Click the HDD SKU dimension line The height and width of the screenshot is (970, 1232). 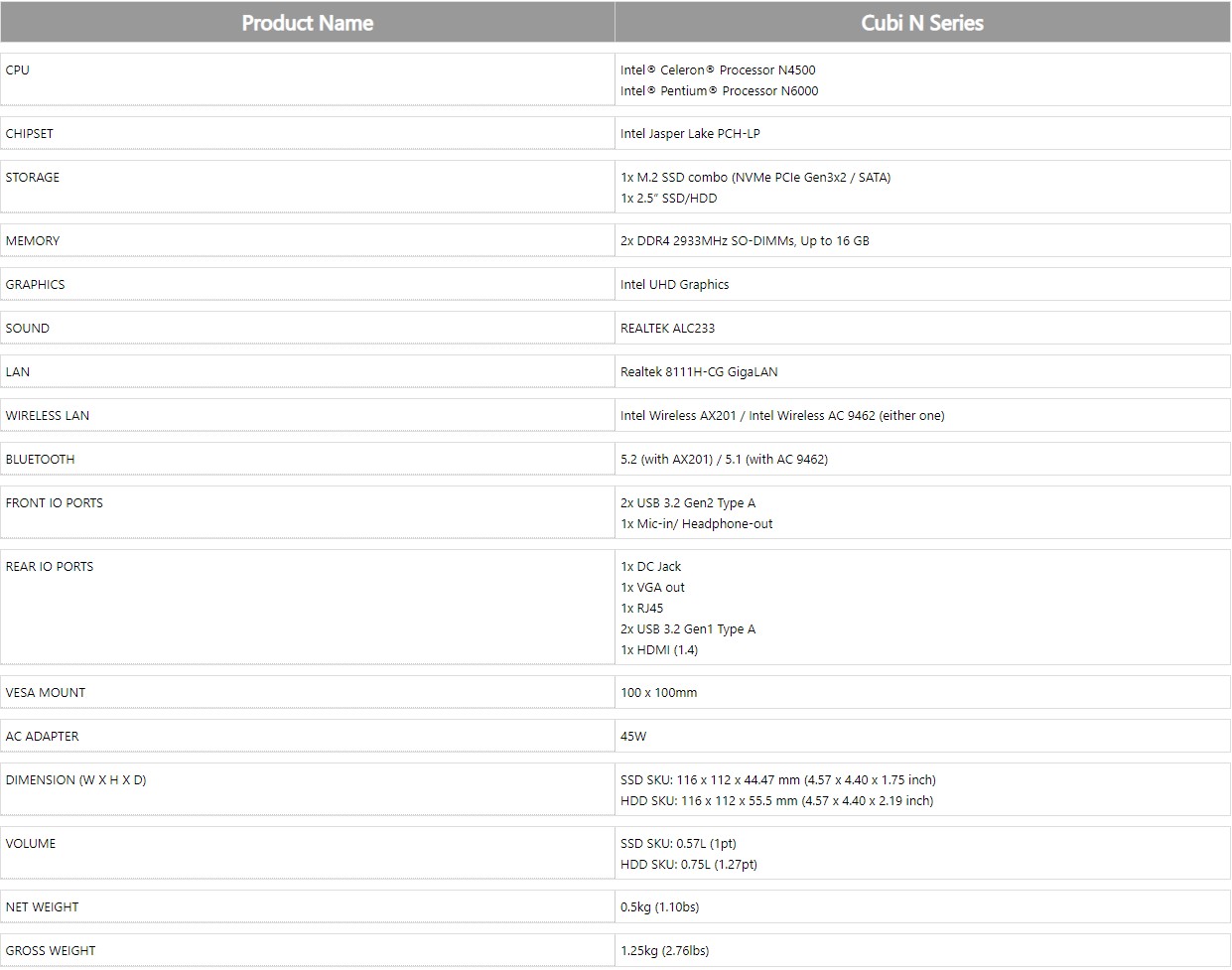pyautogui.click(x=776, y=801)
